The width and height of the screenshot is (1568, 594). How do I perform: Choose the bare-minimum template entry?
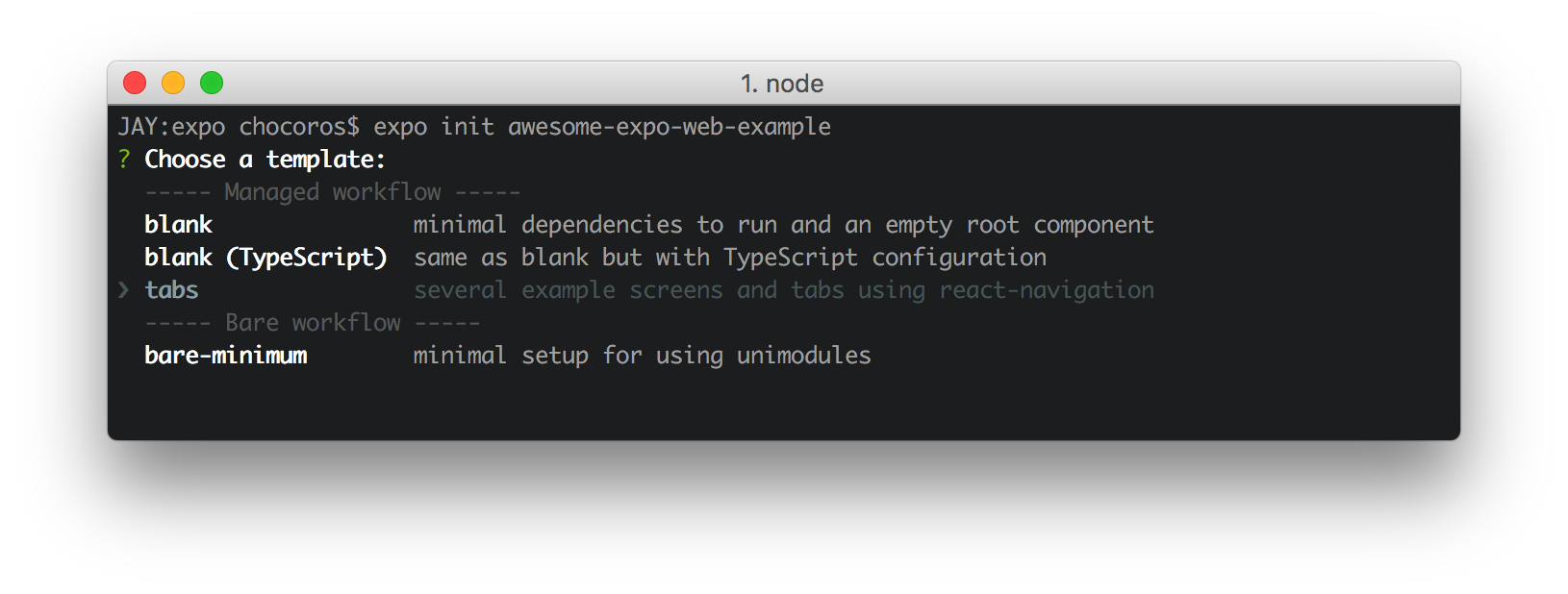[226, 356]
